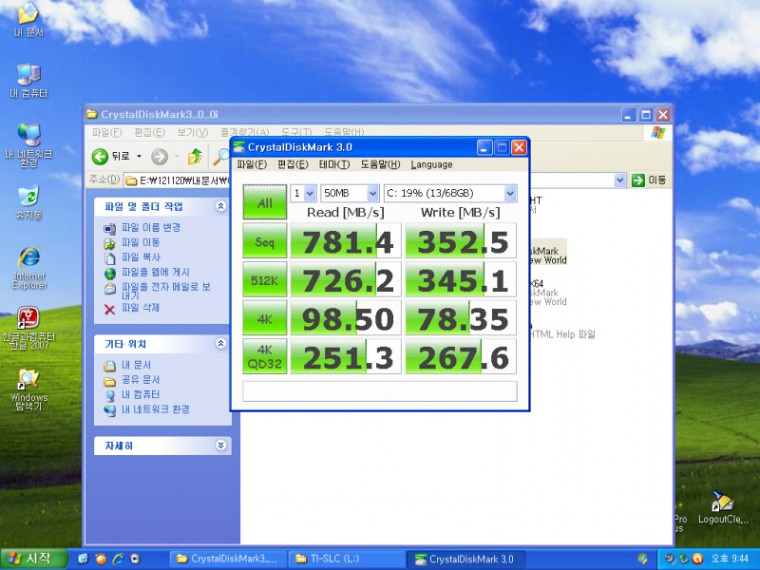760x570 pixels.
Task: Click 파일 복사 copy file link
Action: [141, 257]
